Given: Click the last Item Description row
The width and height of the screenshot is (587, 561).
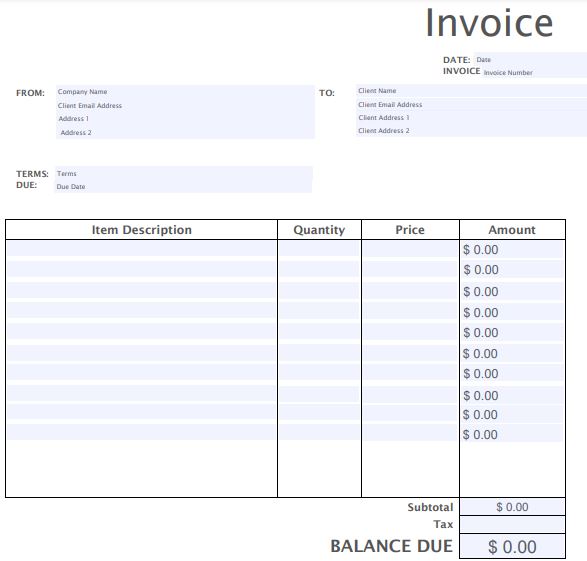Looking at the screenshot, I should click(142, 432).
